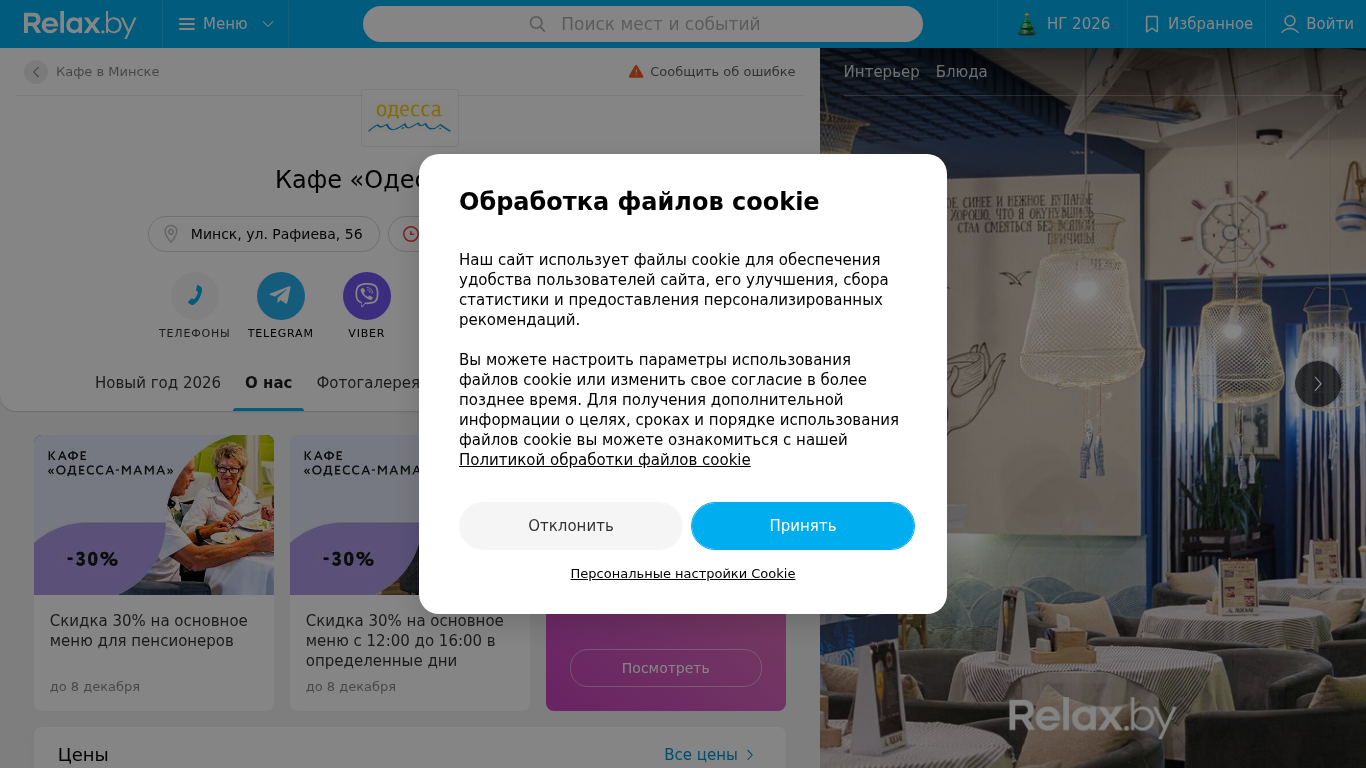The width and height of the screenshot is (1366, 768).
Task: Open the Telegram contact icon
Action: [x=281, y=296]
